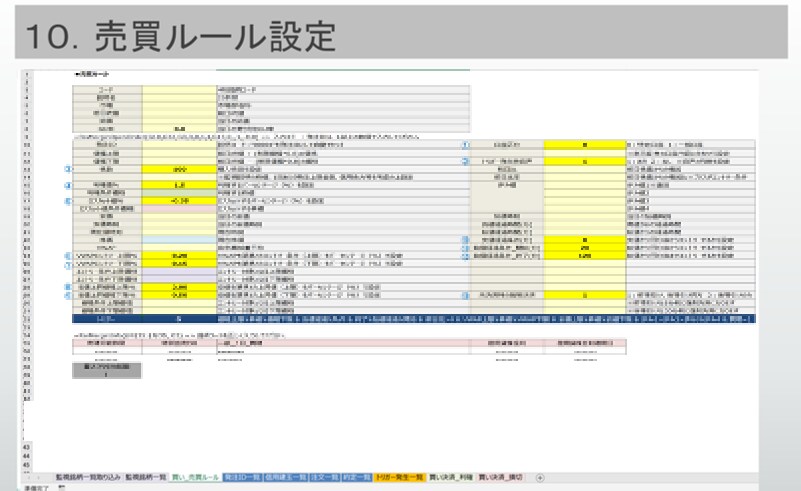
Task: Switch to the 信用建玉一覧 sheet tab
Action: (286, 477)
